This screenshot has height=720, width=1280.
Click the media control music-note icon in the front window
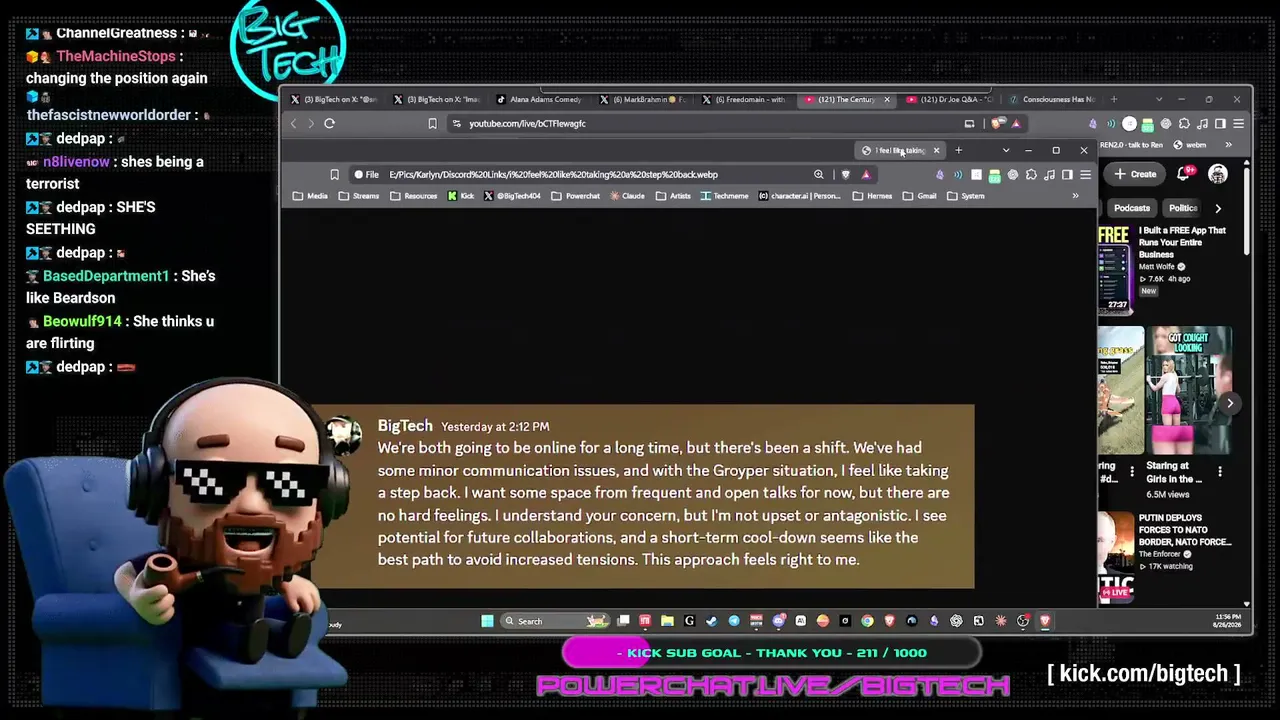1049,175
